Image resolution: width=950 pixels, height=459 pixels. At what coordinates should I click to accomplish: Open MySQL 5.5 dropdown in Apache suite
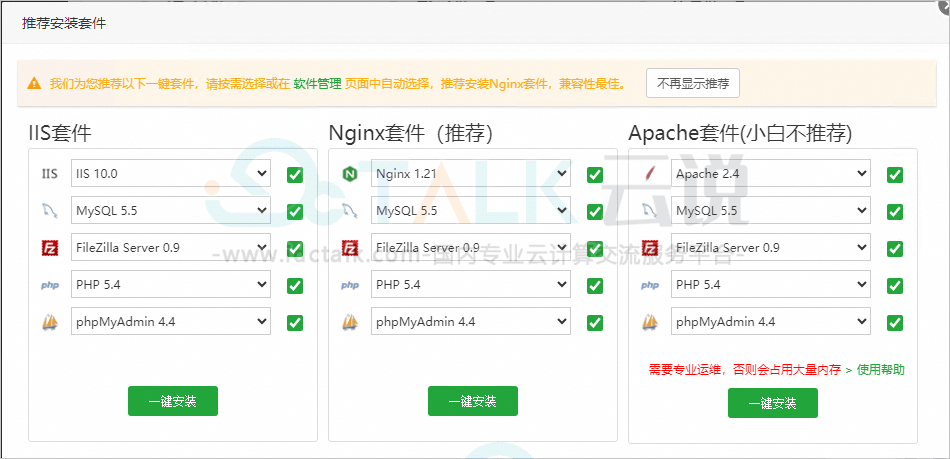[x=771, y=210]
